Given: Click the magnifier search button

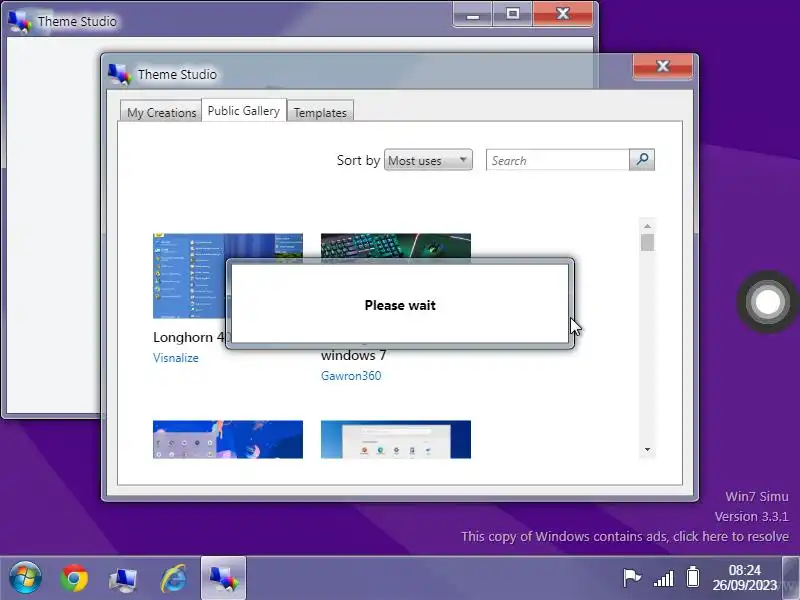Looking at the screenshot, I should (x=642, y=160).
